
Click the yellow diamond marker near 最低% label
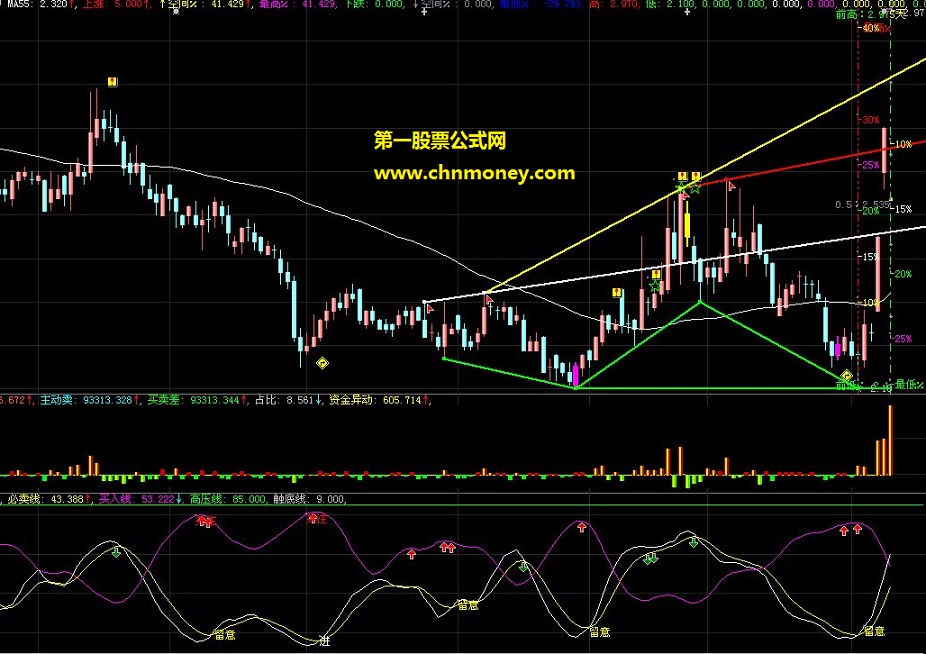[x=846, y=375]
